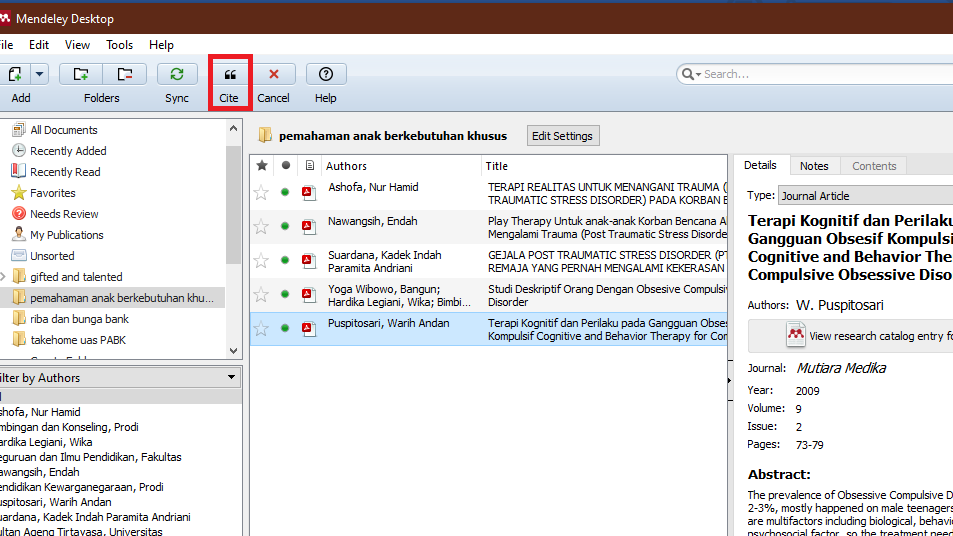Toggle favorite star for Yoga Wibowo row
The height and width of the screenshot is (536, 953).
pos(261,295)
